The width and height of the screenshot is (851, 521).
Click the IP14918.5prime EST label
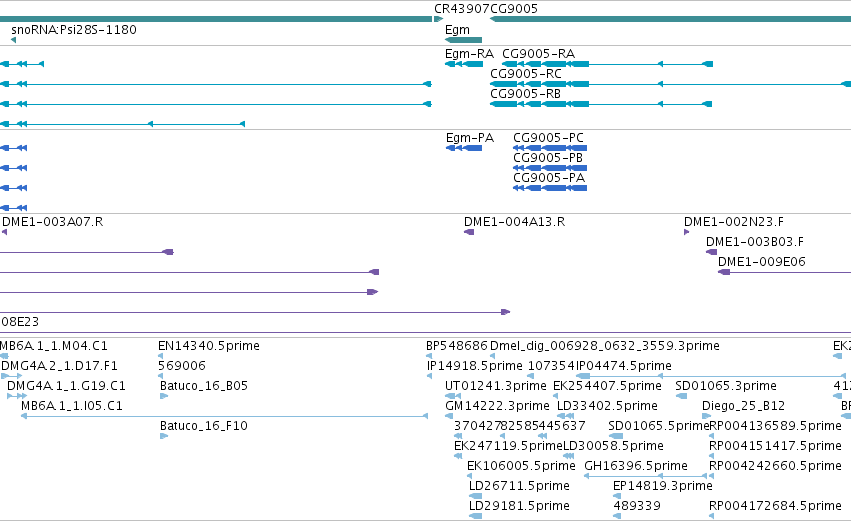(475, 366)
